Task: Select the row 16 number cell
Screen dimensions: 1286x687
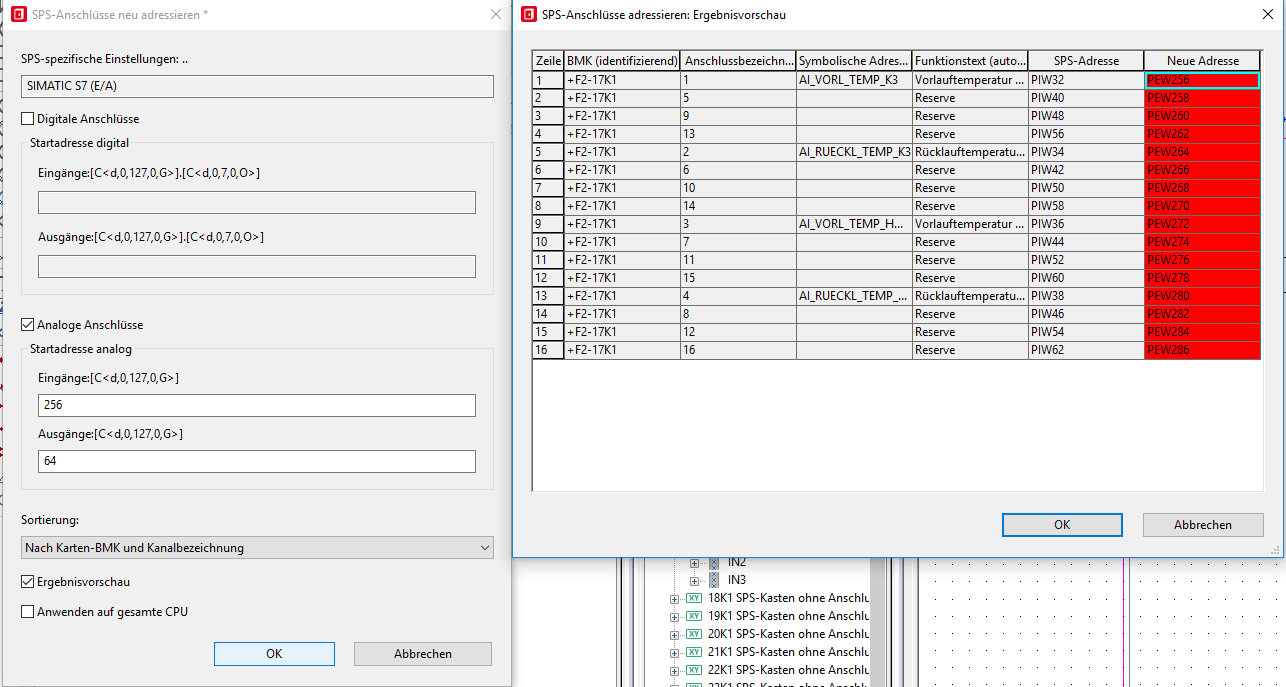Action: coord(548,350)
